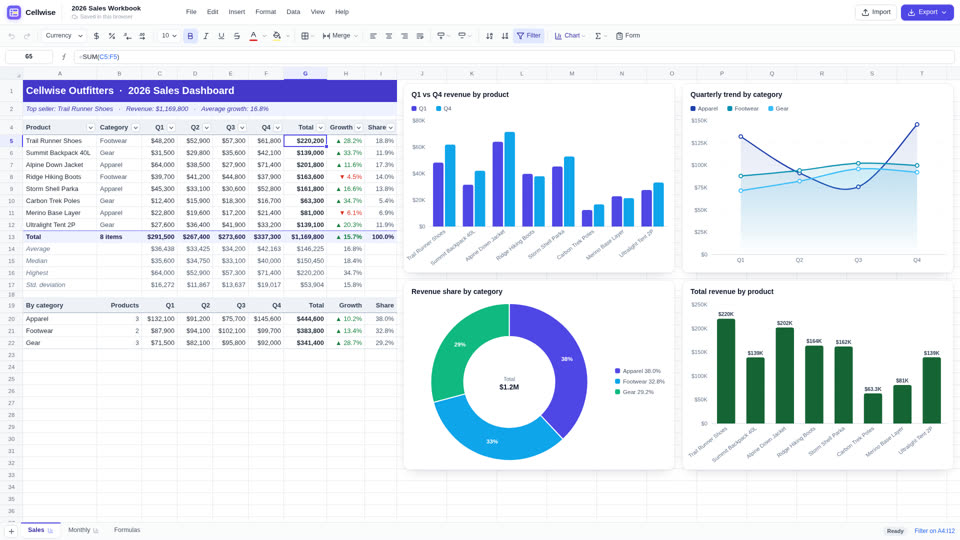Screen dimensions: 960x540
Task: Open Total column filter arrow
Action: (320, 128)
